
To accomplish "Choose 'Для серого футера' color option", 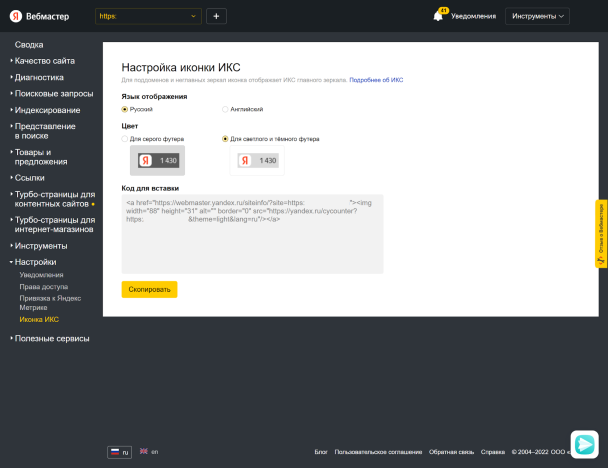I will click(125, 139).
